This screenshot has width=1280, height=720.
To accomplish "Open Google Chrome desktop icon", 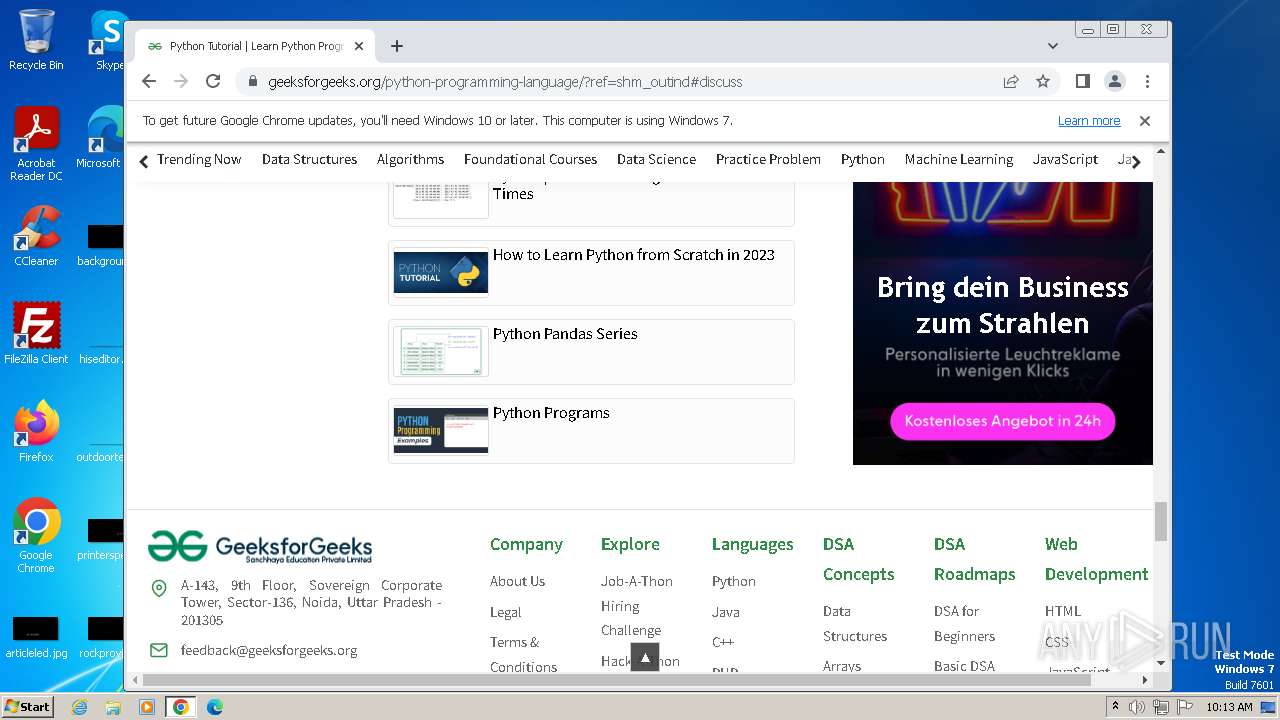I will click(36, 536).
